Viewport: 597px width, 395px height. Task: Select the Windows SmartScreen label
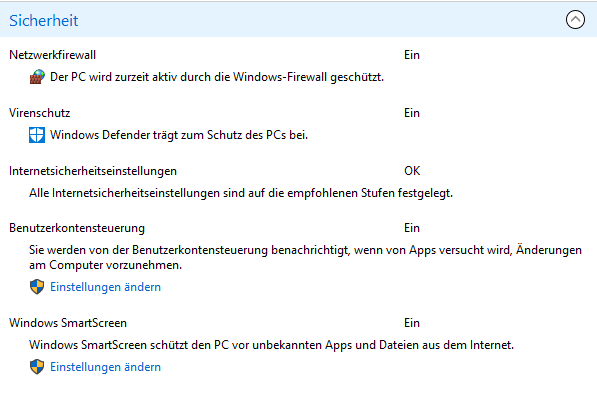pos(68,323)
